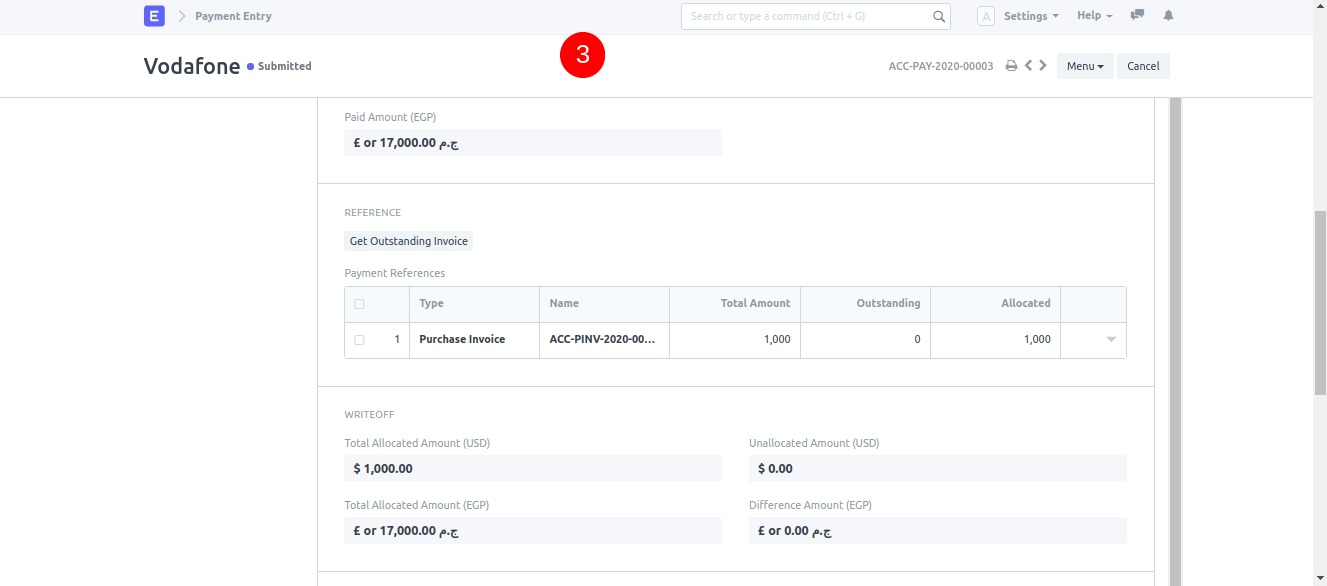
Task: Open Payment Entry breadcrumb link
Action: click(x=233, y=16)
